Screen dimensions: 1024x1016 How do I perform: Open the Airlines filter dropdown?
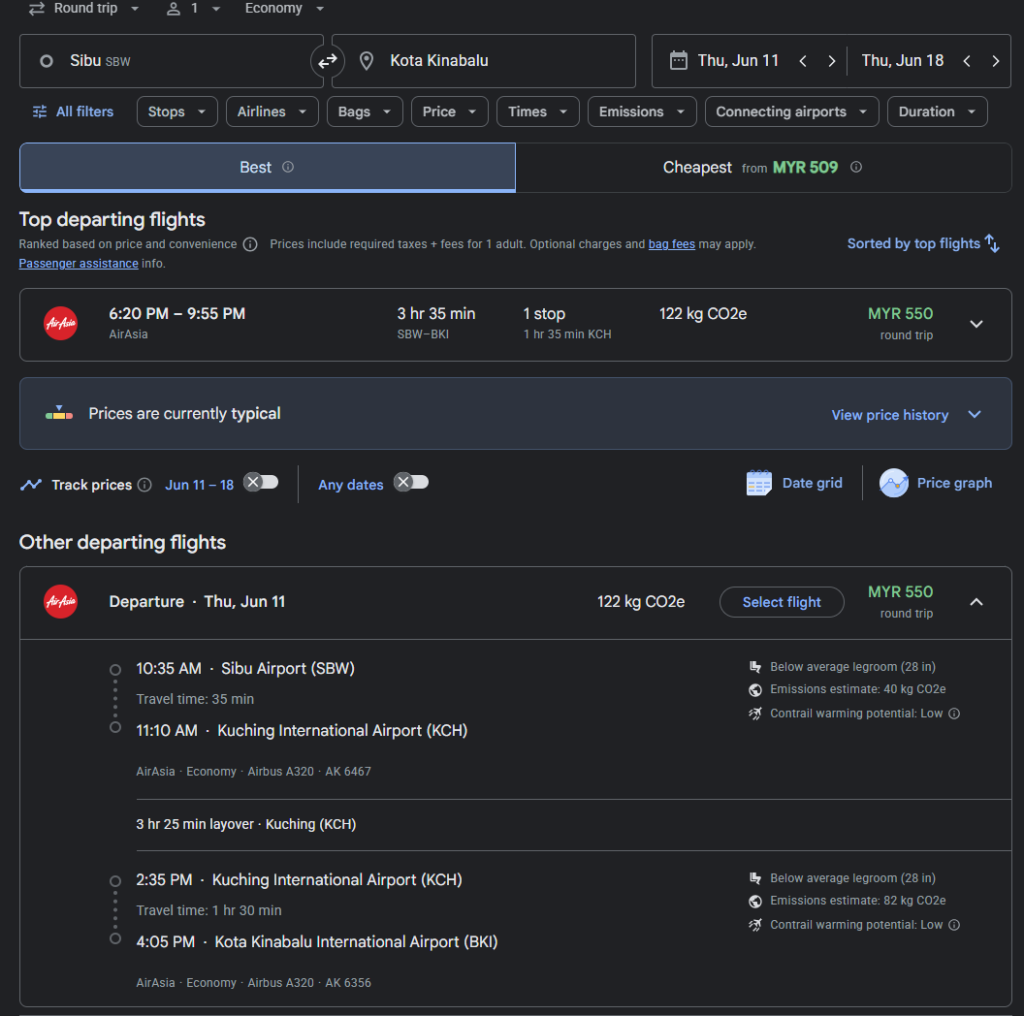(x=272, y=112)
